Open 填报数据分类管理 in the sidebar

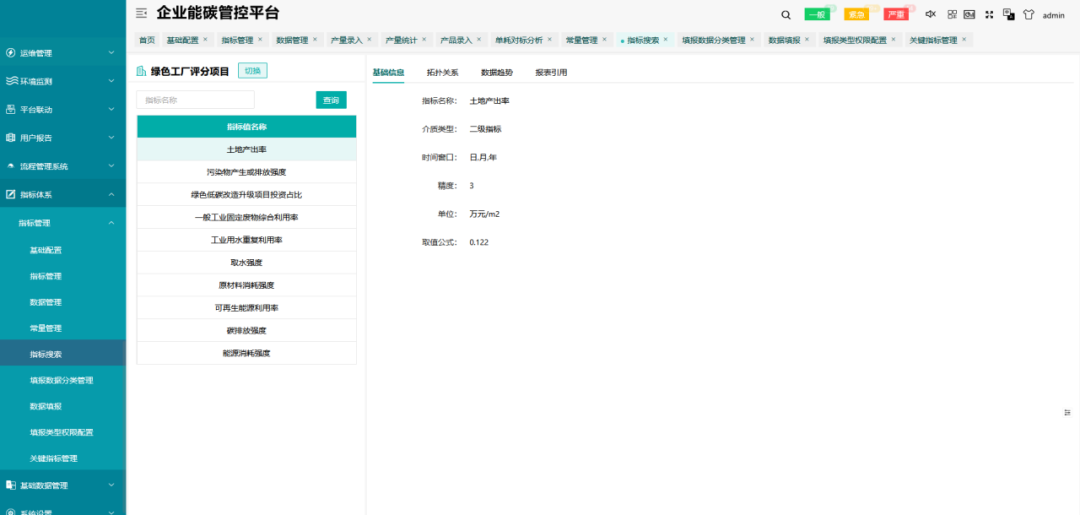[63, 380]
